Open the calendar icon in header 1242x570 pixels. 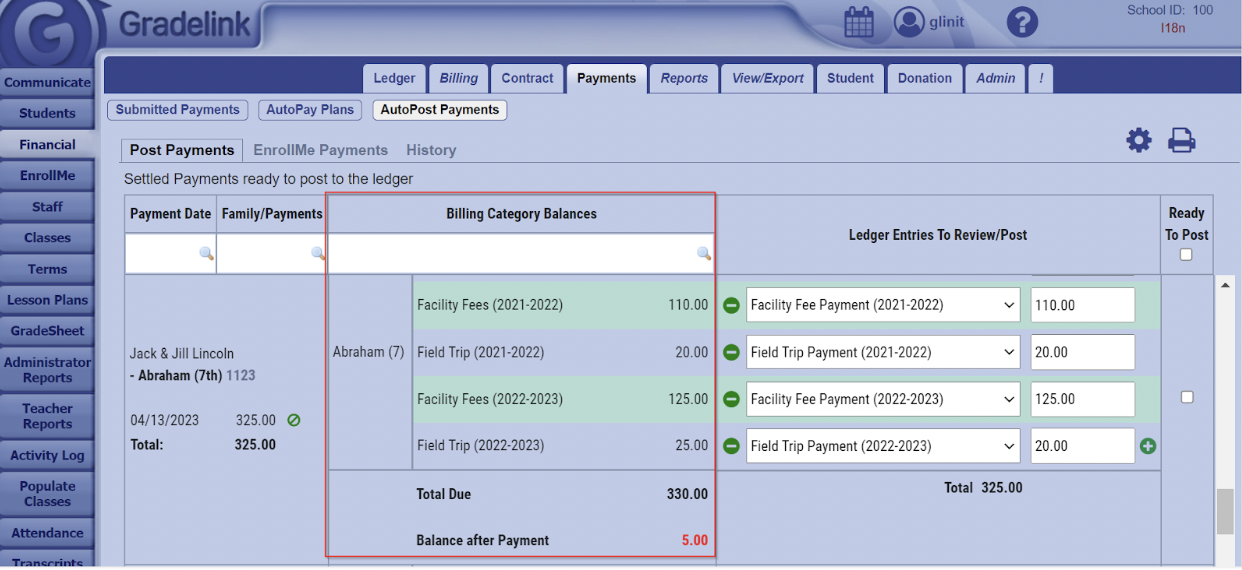coord(859,22)
